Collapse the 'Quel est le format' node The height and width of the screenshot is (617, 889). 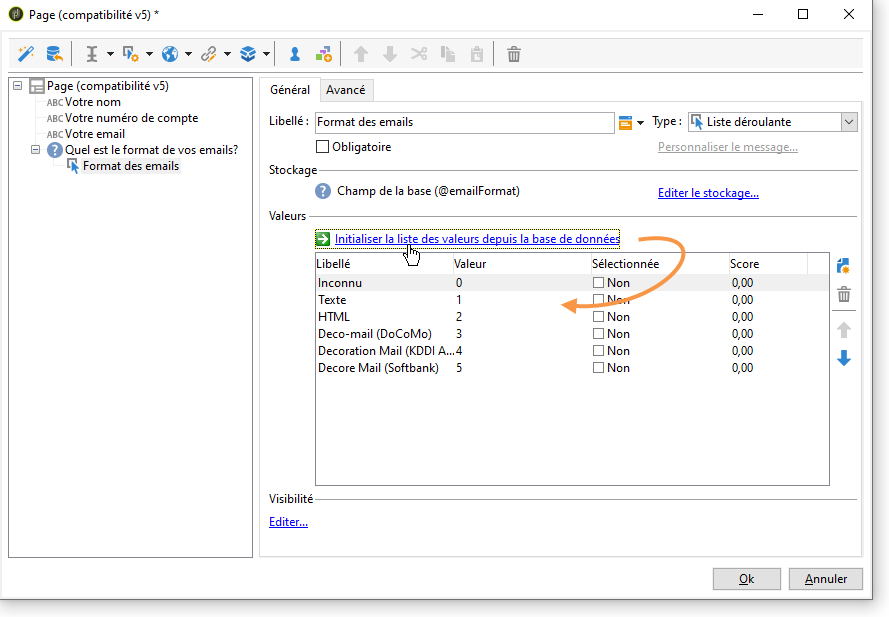coord(36,150)
